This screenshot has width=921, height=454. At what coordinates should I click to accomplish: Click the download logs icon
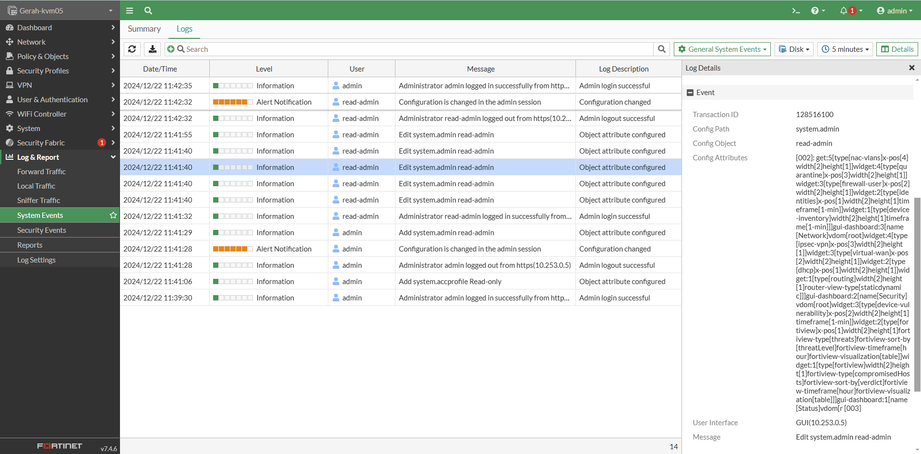tap(152, 49)
